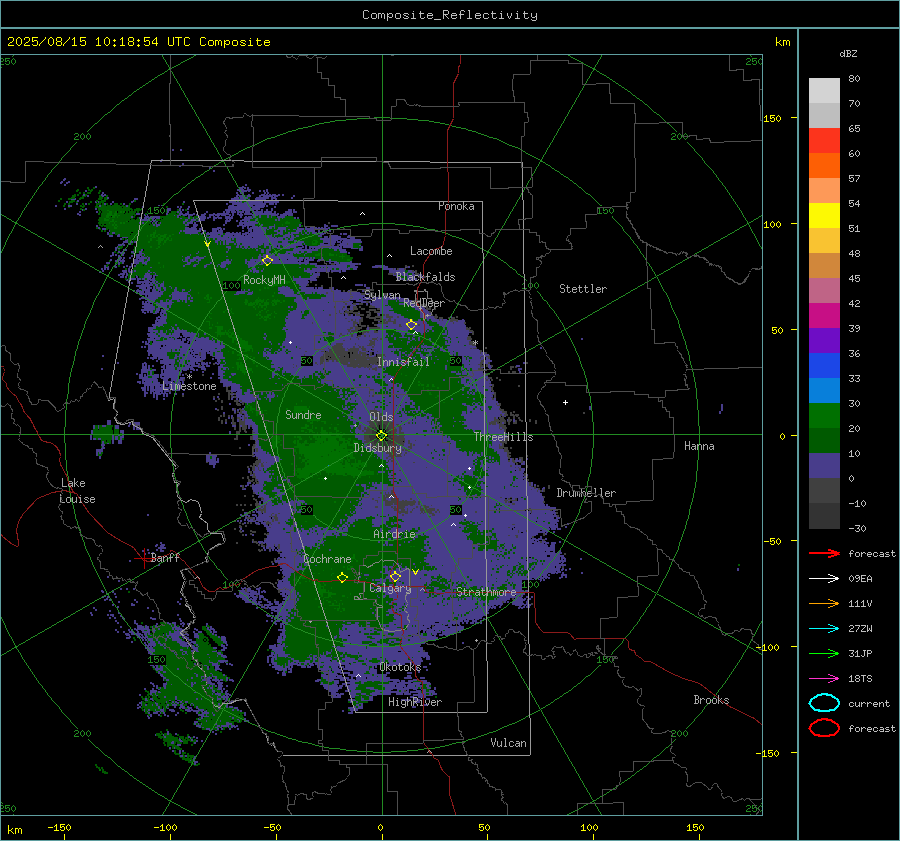
Task: Select the green 31JP arrow symbol
Action: (x=824, y=653)
